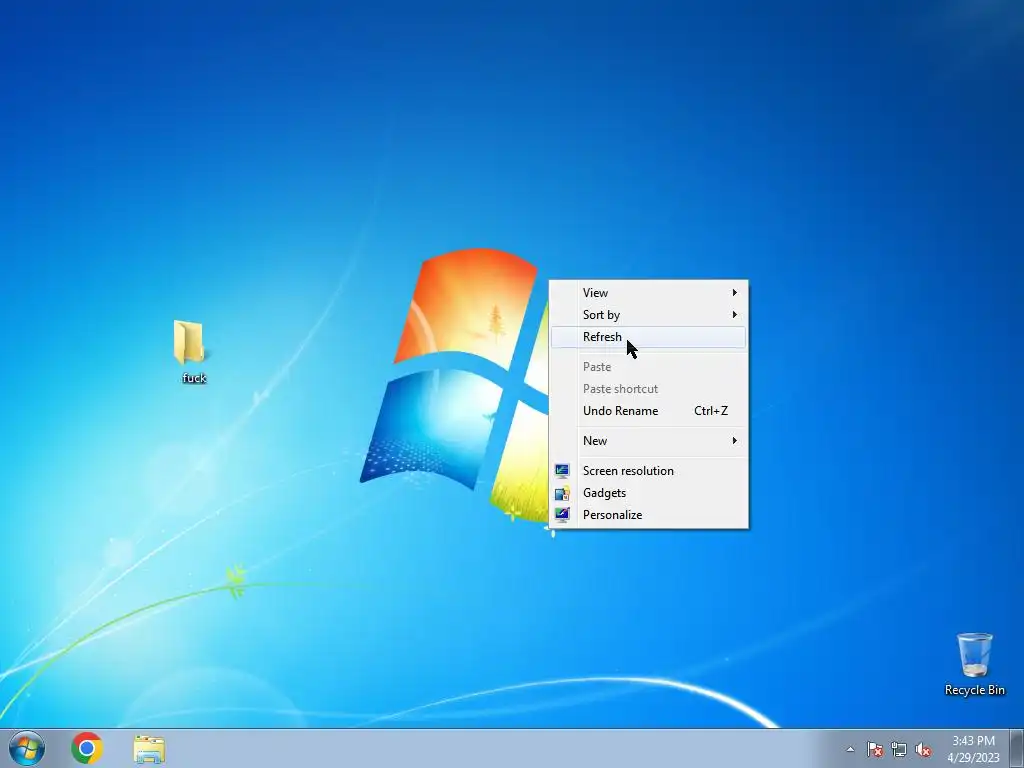Click the Ctrl+Z shortcut text

point(711,411)
